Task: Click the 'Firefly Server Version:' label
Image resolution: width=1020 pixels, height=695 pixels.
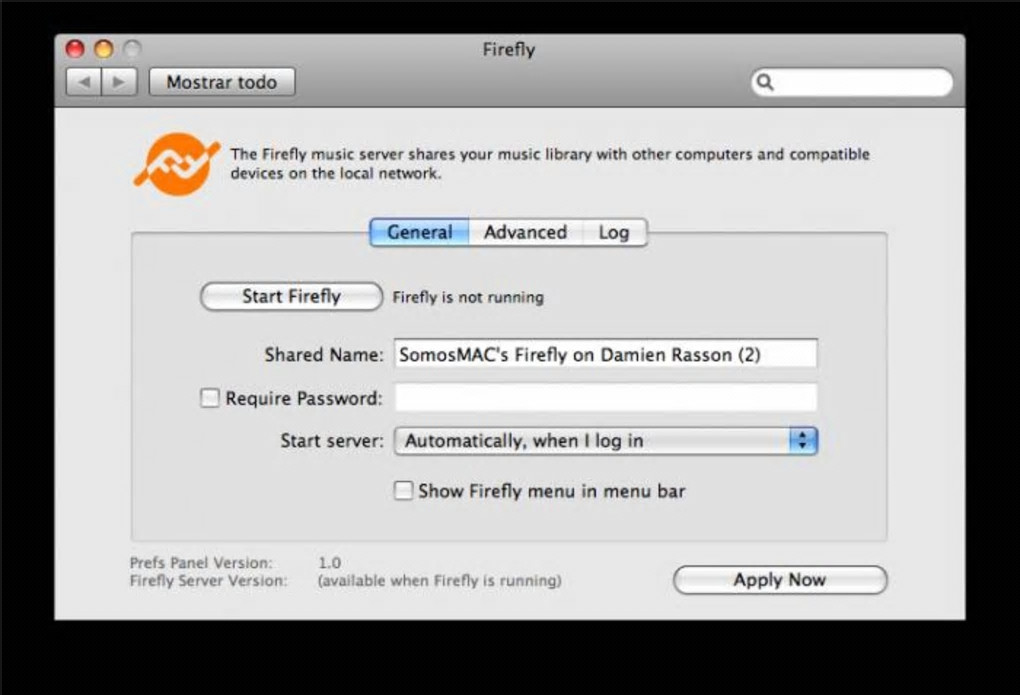Action: pos(208,580)
